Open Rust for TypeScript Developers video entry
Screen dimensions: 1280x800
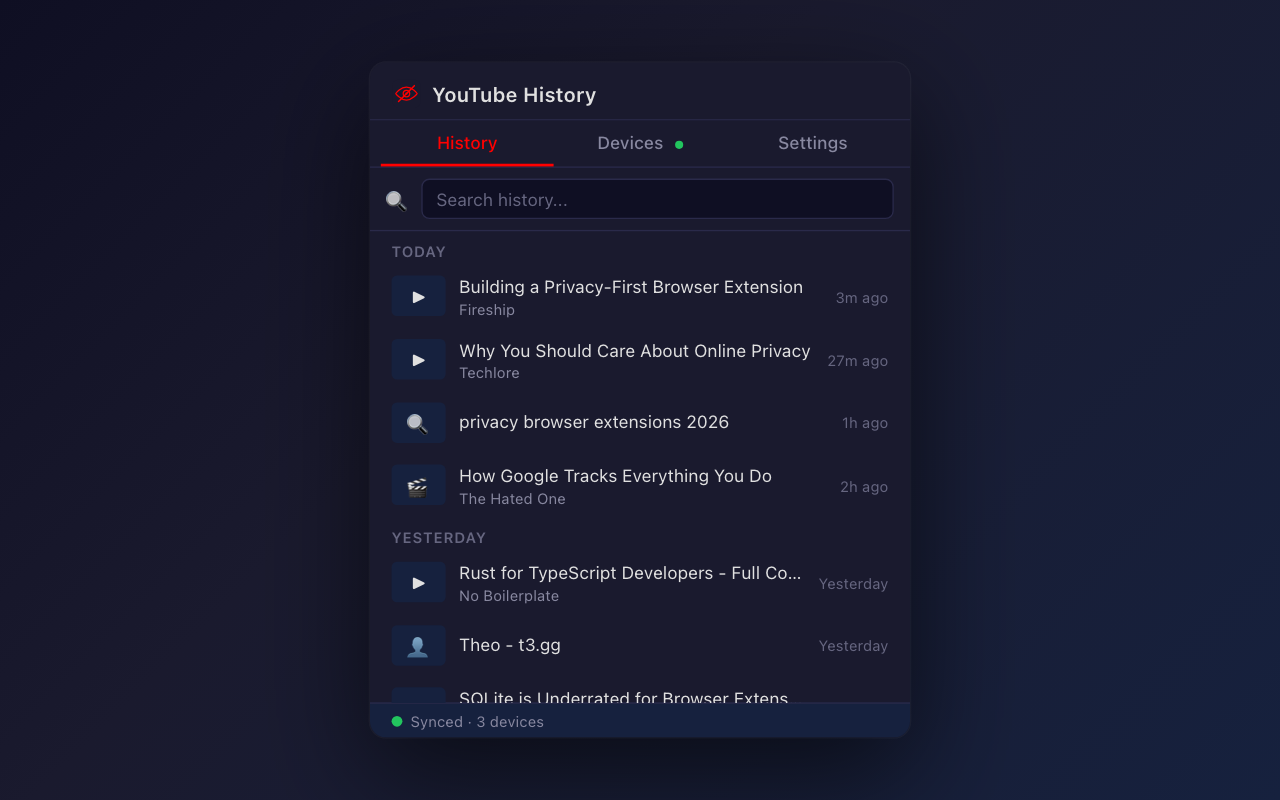[640, 583]
